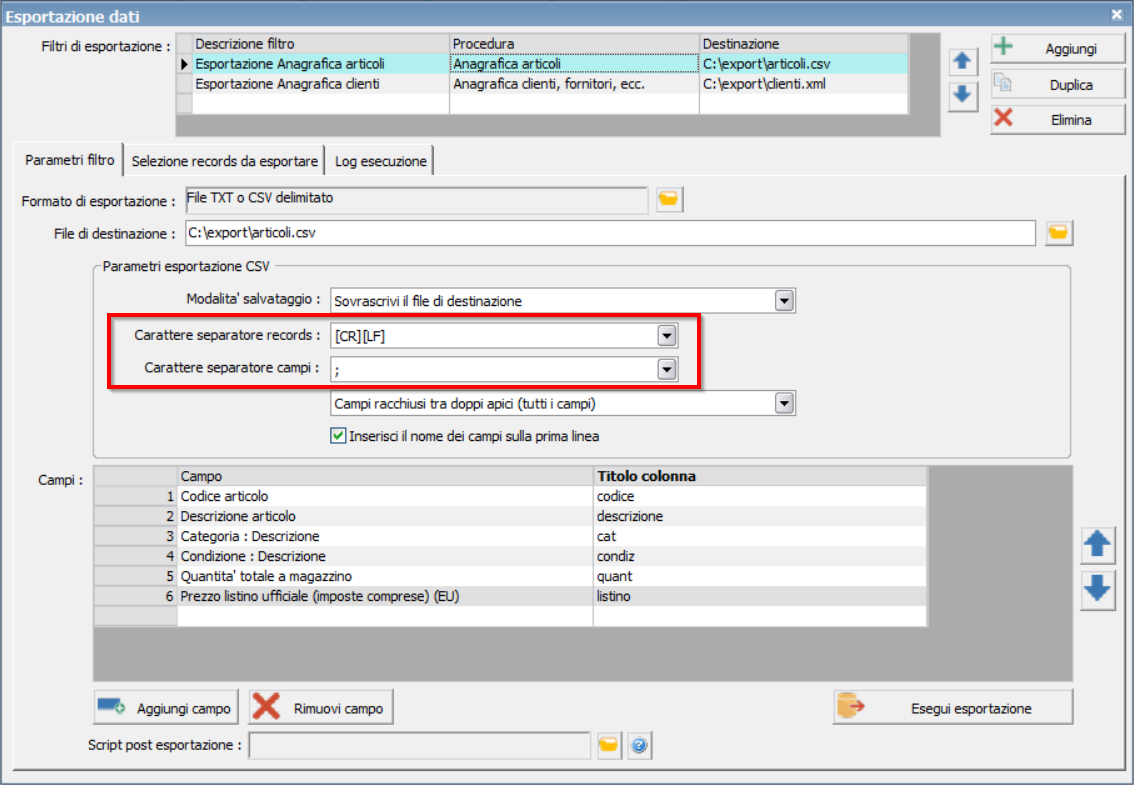Click the File di destinazione input field
Screen dimensions: 1134x785
(x=610, y=233)
